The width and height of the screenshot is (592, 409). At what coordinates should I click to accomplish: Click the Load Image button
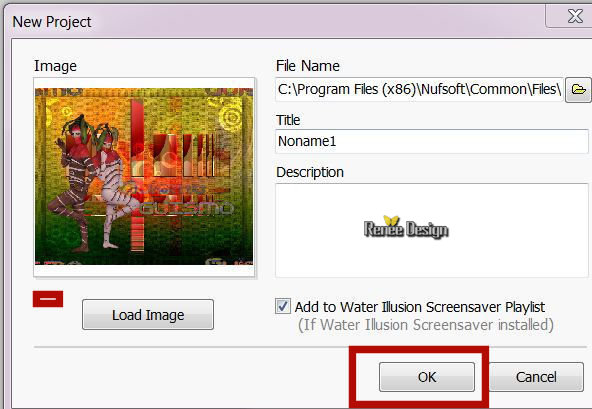148,315
